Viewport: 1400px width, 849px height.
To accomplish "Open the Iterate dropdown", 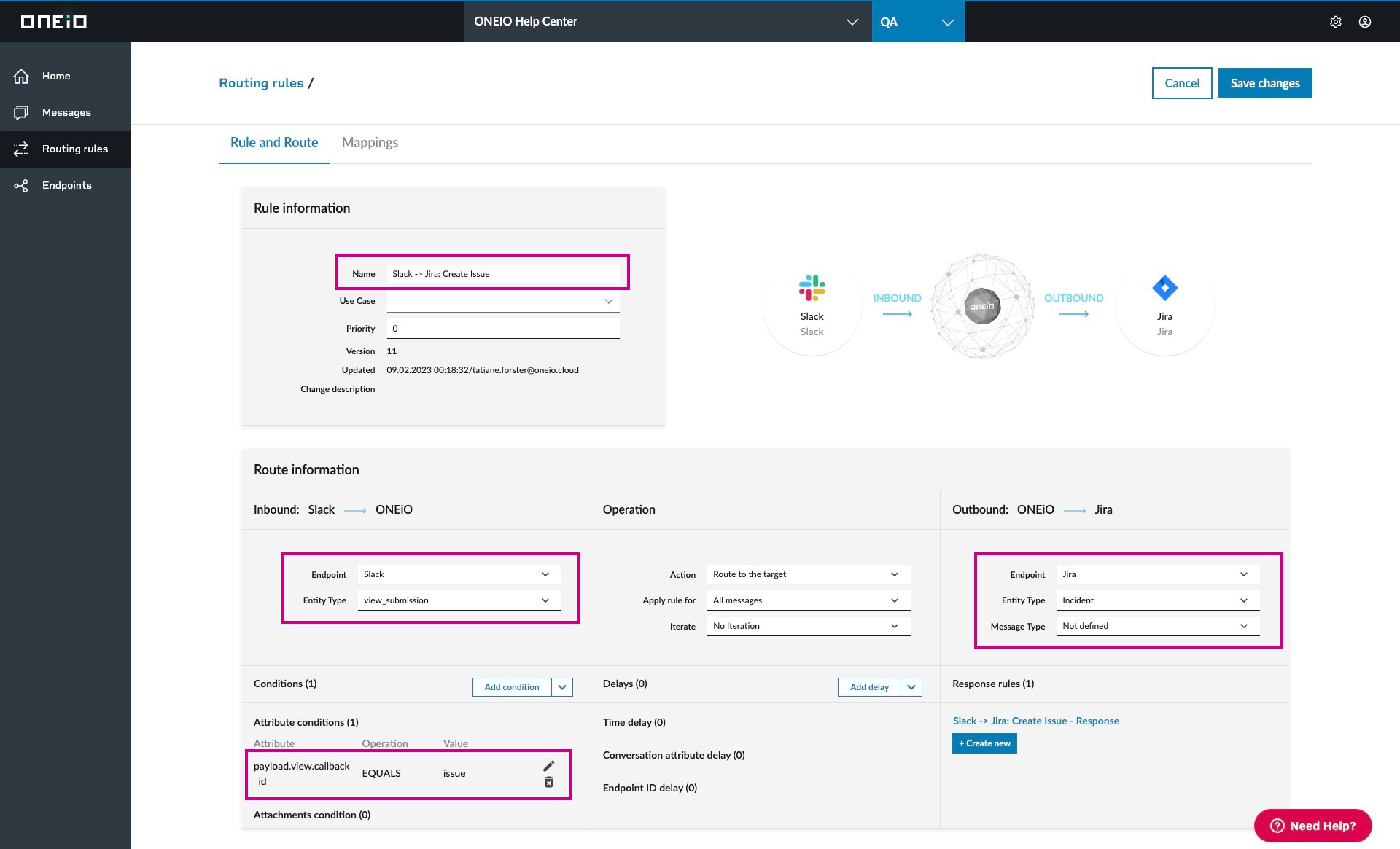I will pos(809,626).
